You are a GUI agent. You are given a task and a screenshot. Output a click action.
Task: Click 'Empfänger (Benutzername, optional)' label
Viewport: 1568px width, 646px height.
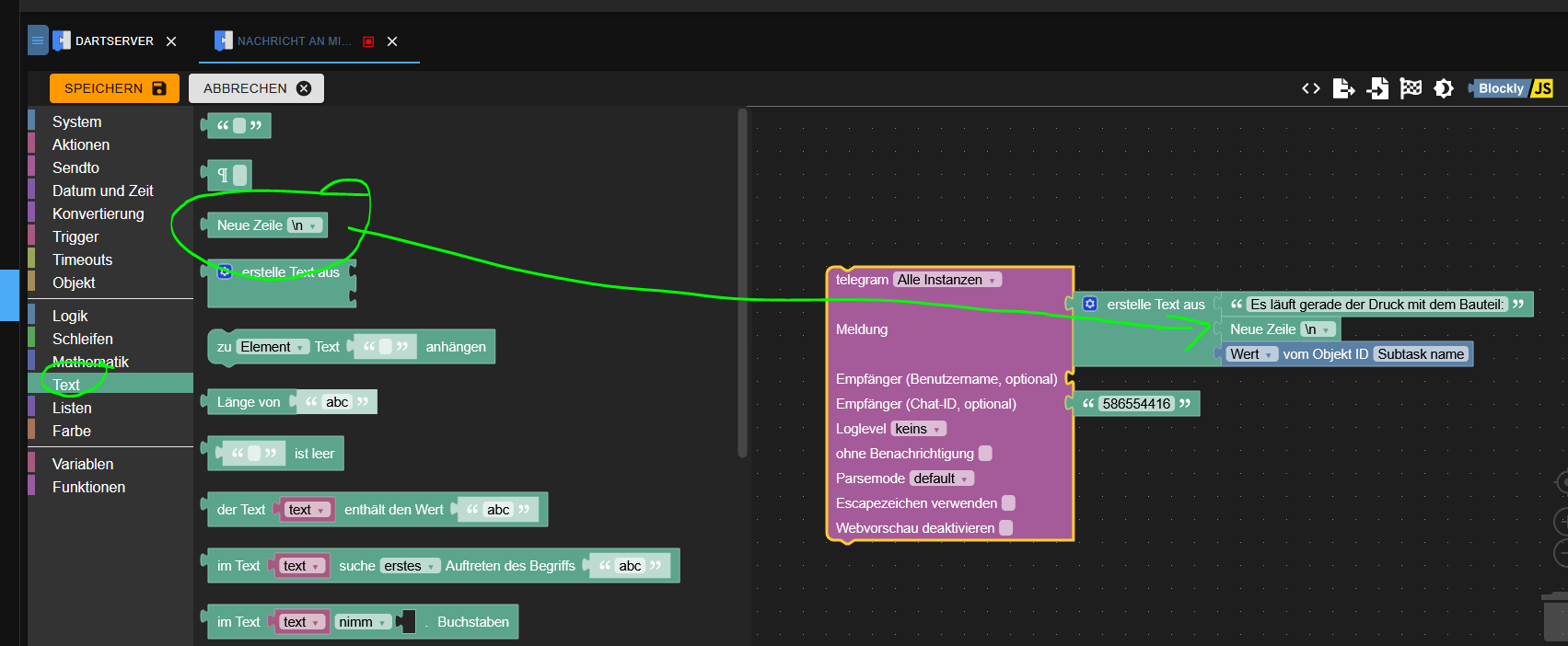(947, 379)
